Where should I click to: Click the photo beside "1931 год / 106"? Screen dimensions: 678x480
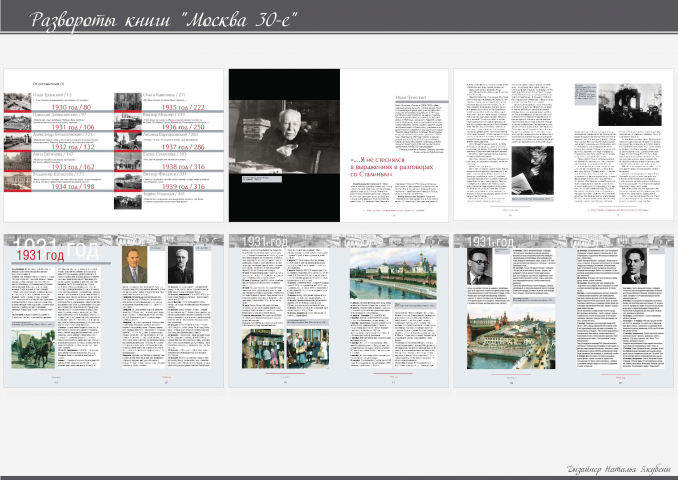tap(17, 122)
